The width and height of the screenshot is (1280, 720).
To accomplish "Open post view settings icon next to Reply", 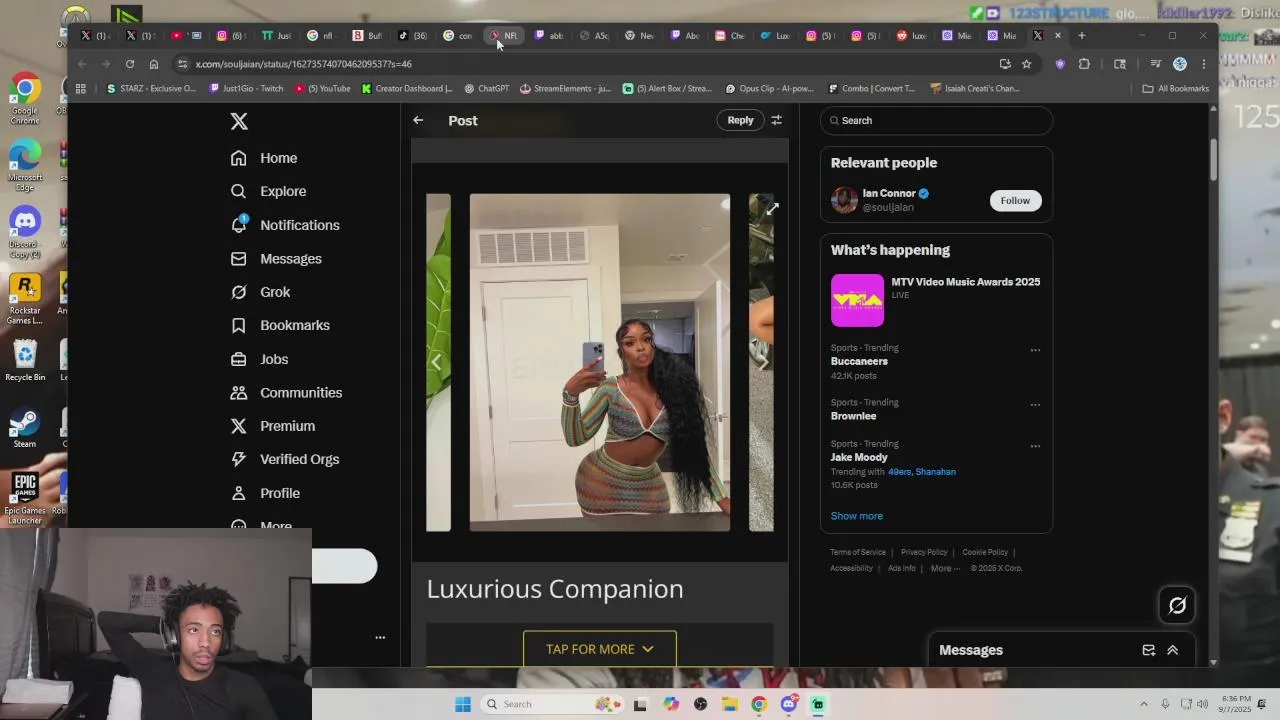I will tap(776, 120).
